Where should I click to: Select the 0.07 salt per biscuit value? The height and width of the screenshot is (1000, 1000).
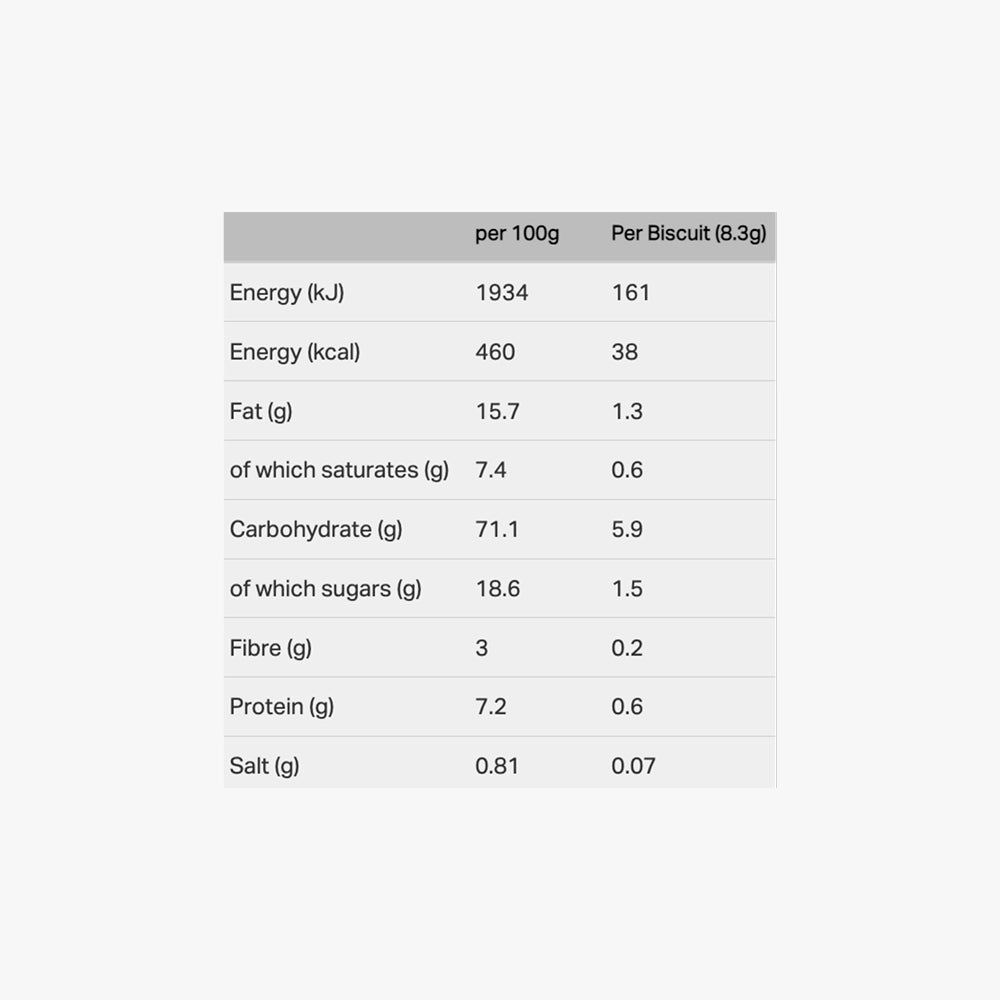[633, 766]
